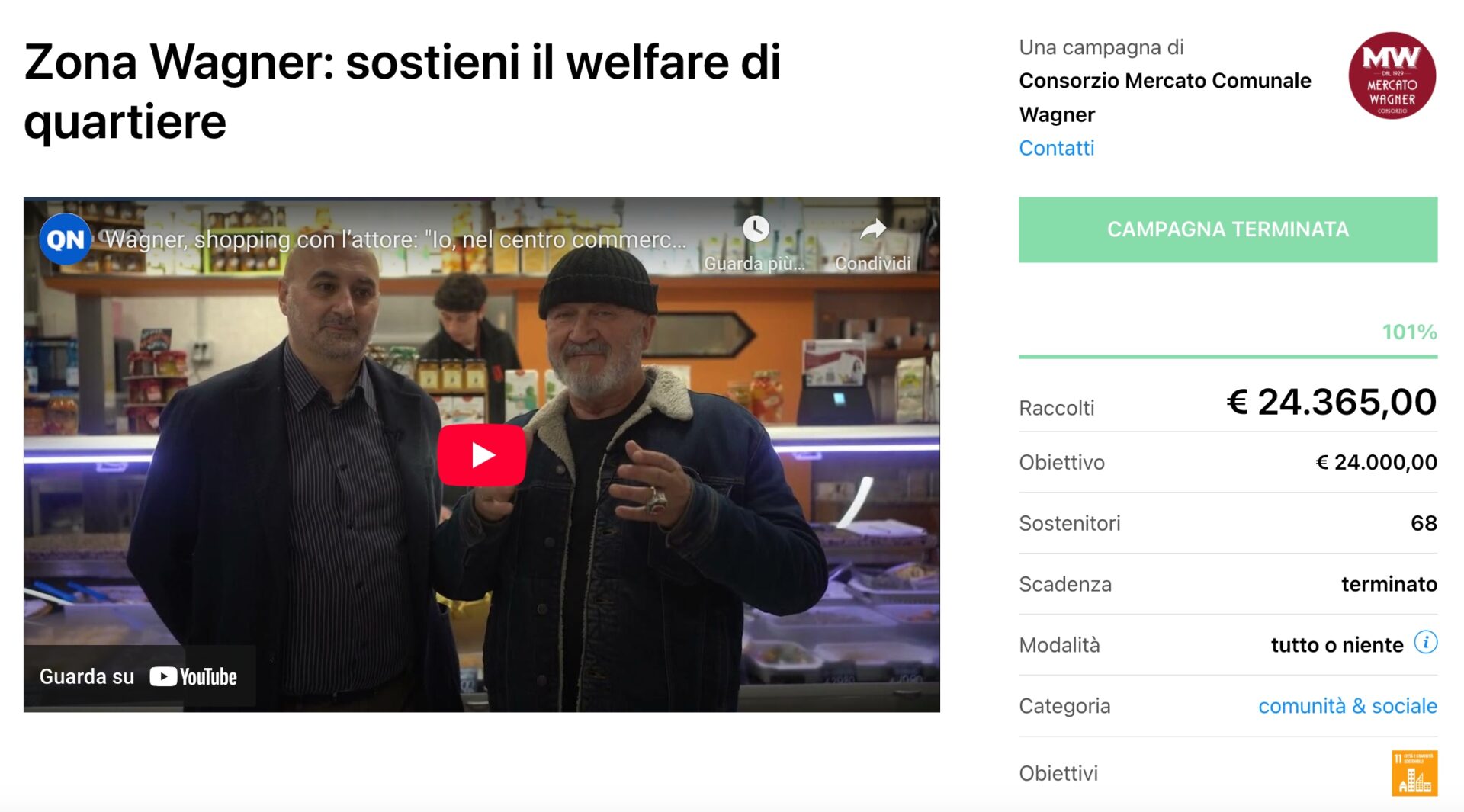Screen dimensions: 1464x812
Task: Click the QN channel logo icon
Action: point(65,239)
